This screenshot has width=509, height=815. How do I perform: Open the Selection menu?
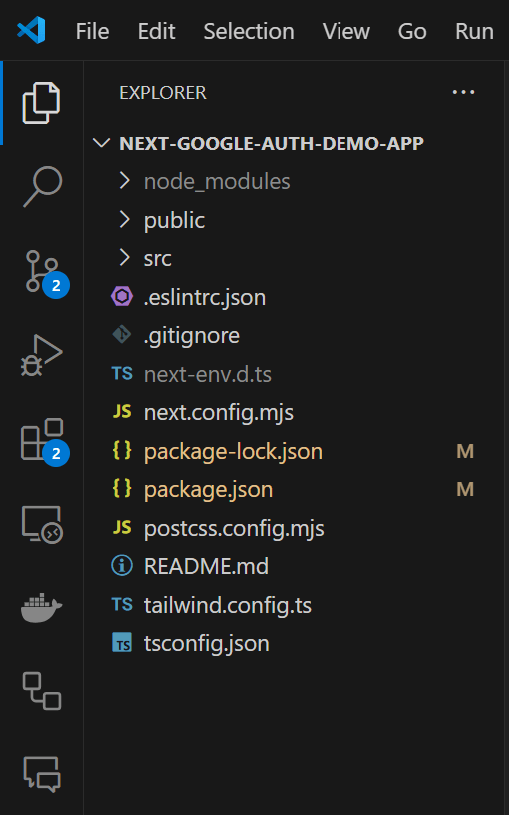[249, 31]
